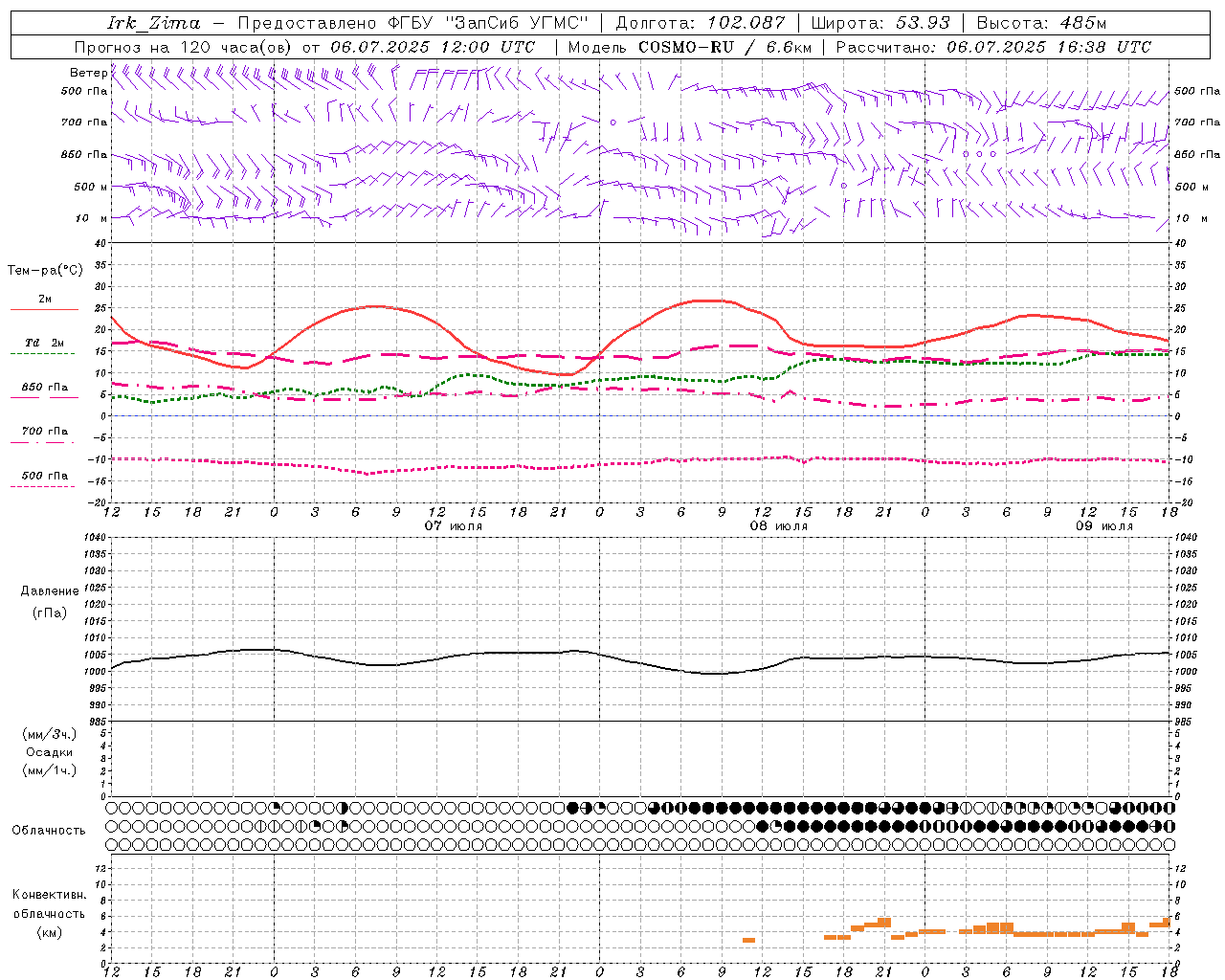Click the Тем-ра(°C) axis title
This screenshot has width=1225, height=980.
[x=45, y=271]
